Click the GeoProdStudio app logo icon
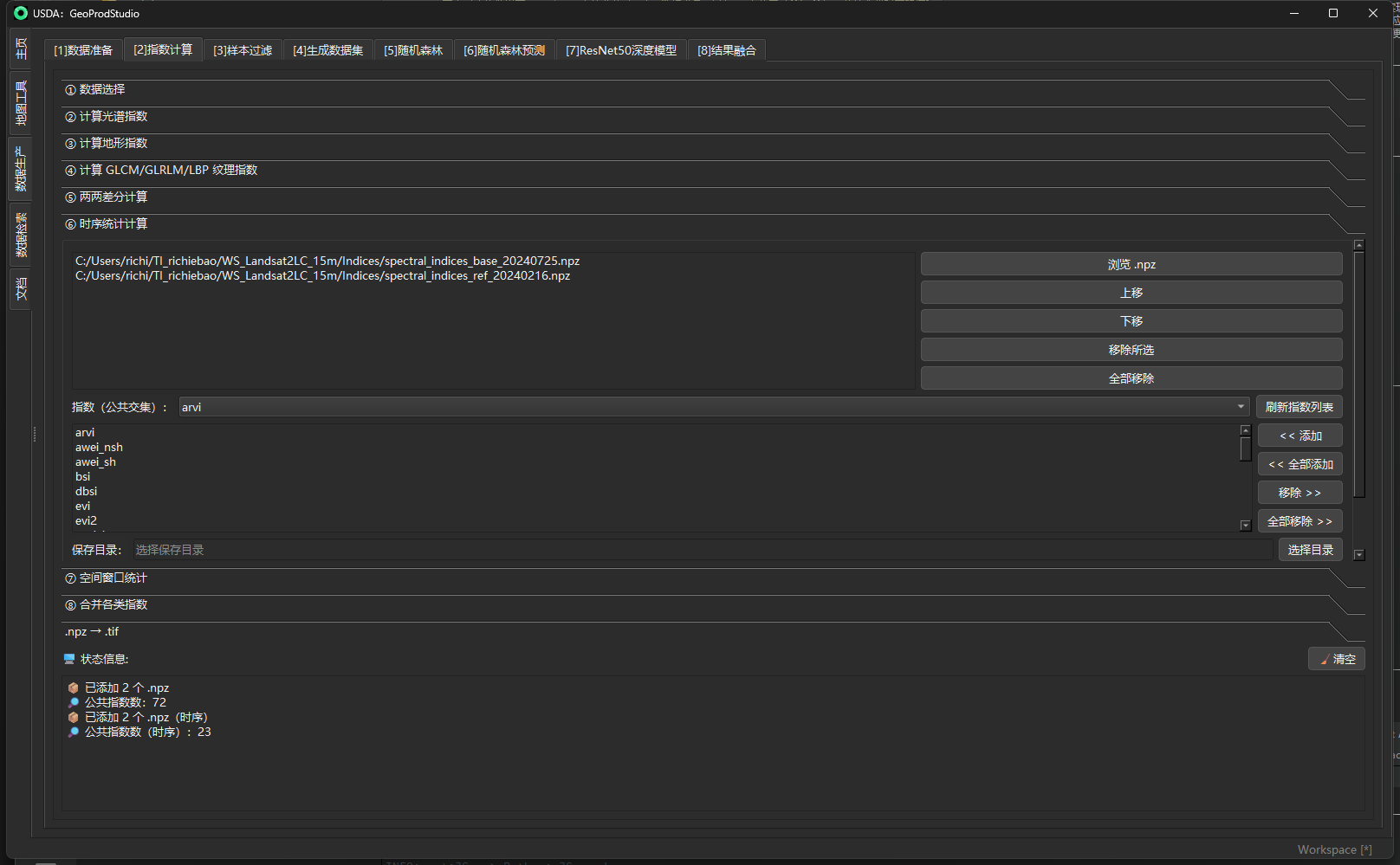This screenshot has width=1400, height=865. (x=21, y=13)
